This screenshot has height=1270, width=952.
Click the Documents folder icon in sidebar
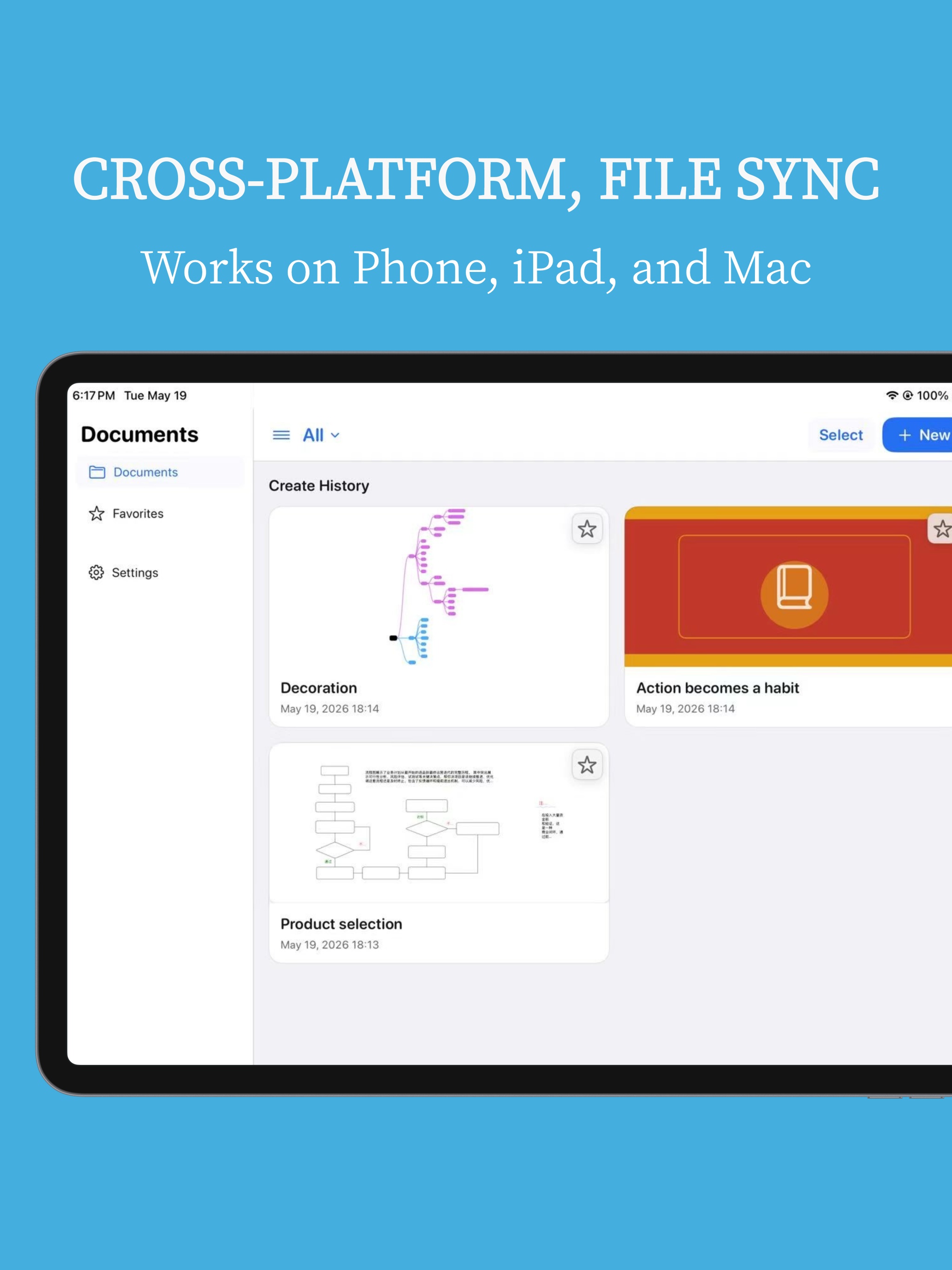point(97,472)
